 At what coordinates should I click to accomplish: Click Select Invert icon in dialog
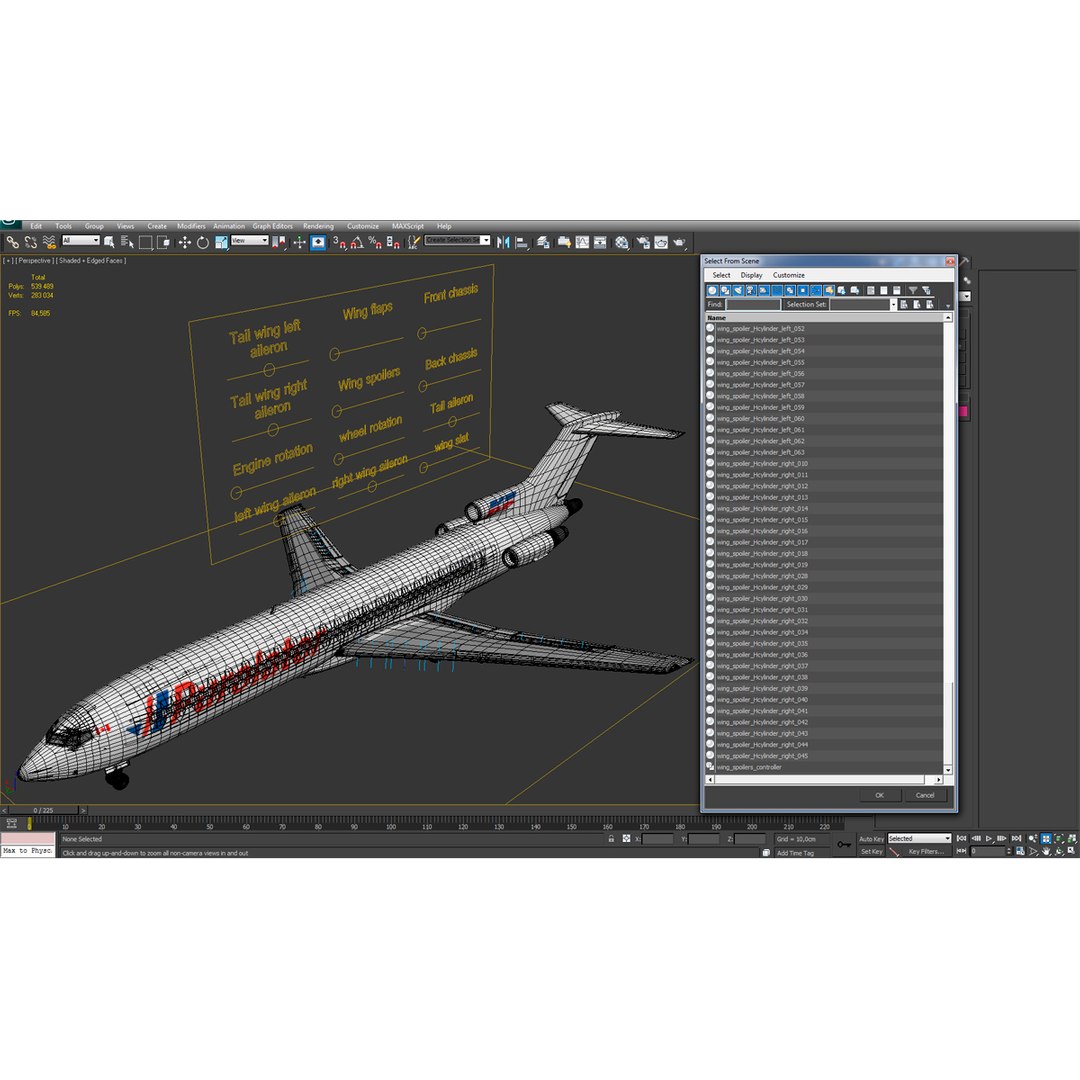coord(897,290)
